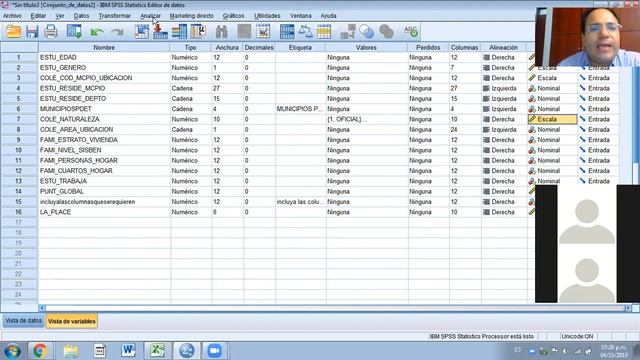Image resolution: width=640 pixels, height=360 pixels.
Task: Open Transformar menu
Action: pos(115,16)
